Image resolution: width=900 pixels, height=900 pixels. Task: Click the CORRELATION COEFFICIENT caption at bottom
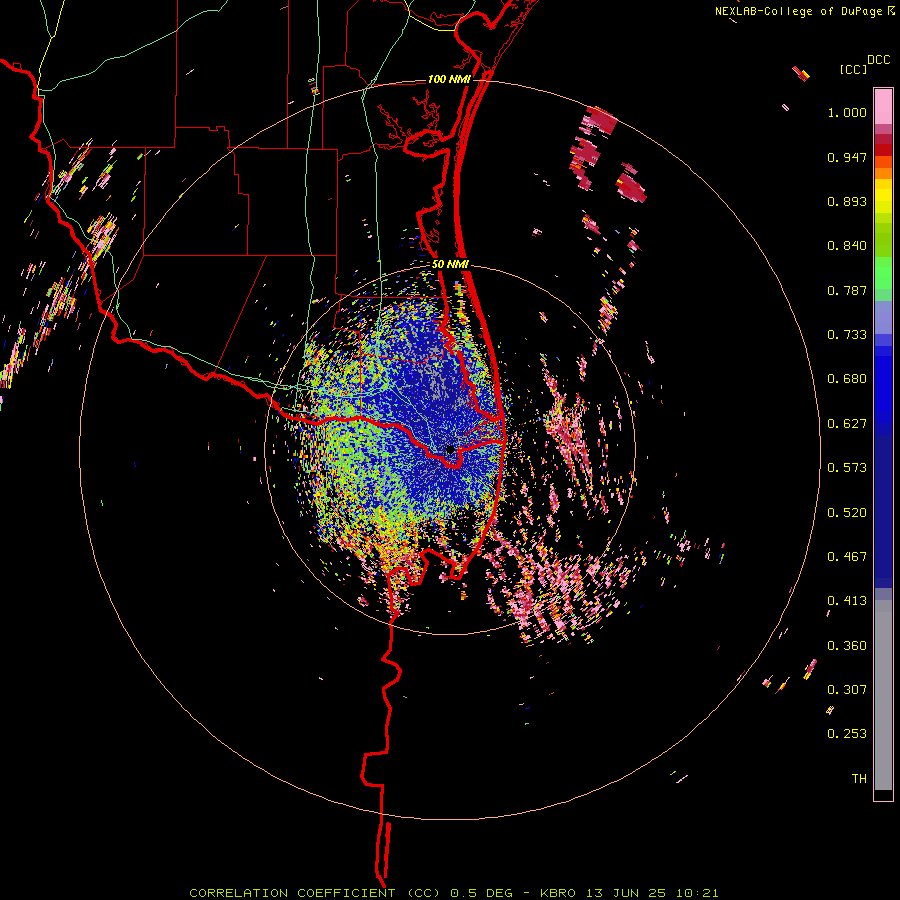click(x=453, y=893)
